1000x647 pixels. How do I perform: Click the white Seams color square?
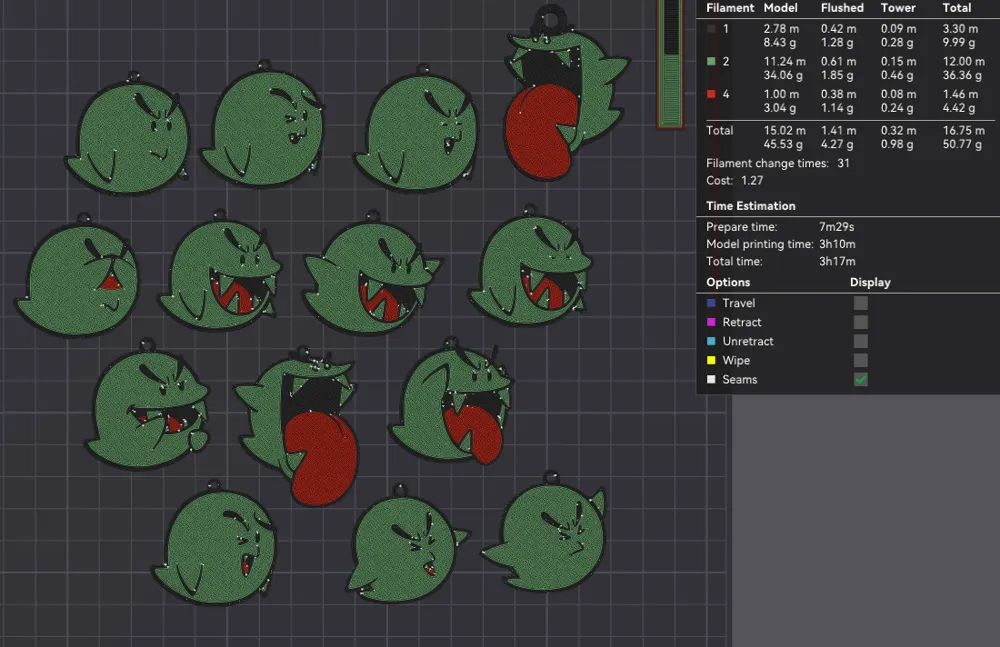(x=711, y=380)
